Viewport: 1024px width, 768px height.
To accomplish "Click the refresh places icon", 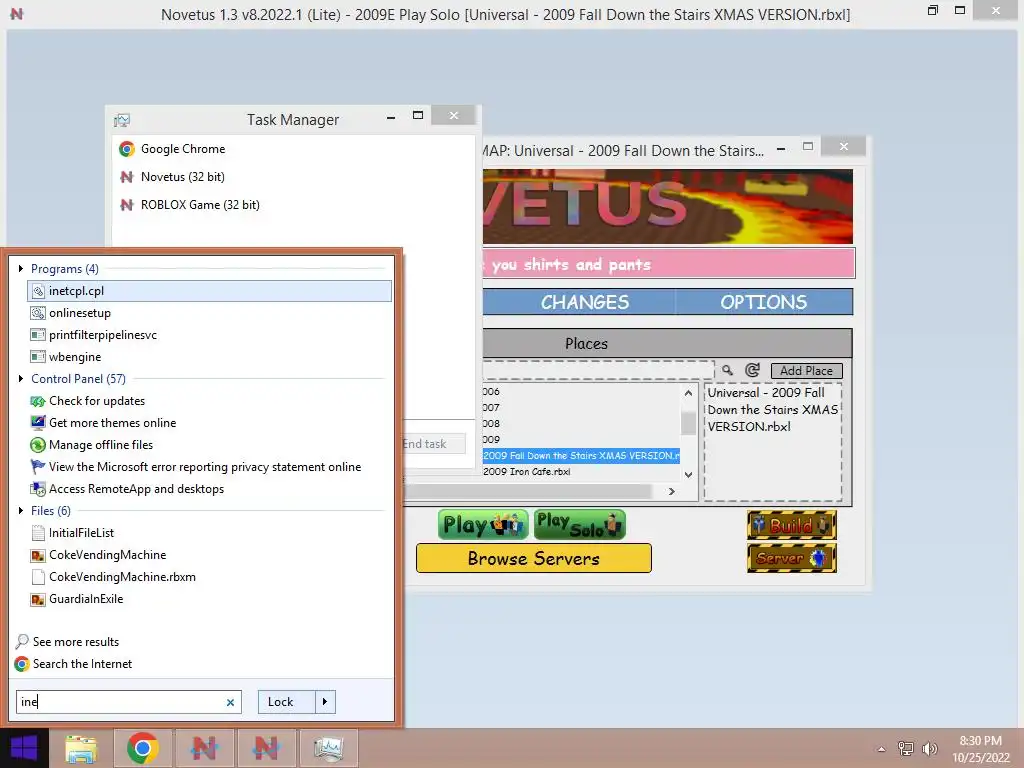I will [x=752, y=370].
